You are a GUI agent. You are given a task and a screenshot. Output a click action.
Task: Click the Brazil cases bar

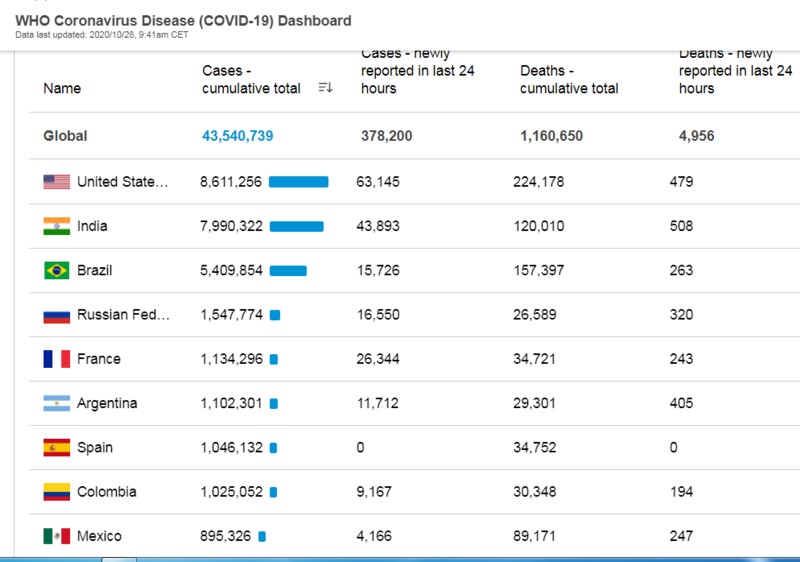(x=288, y=270)
